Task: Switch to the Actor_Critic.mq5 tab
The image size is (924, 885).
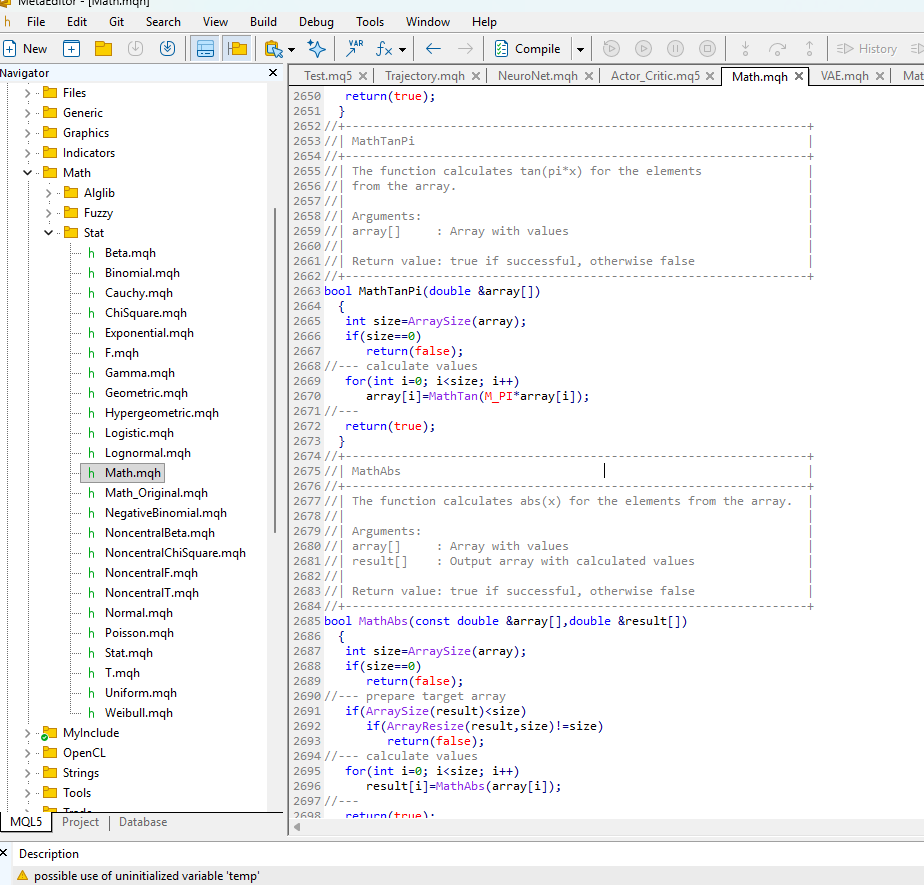Action: coord(655,76)
